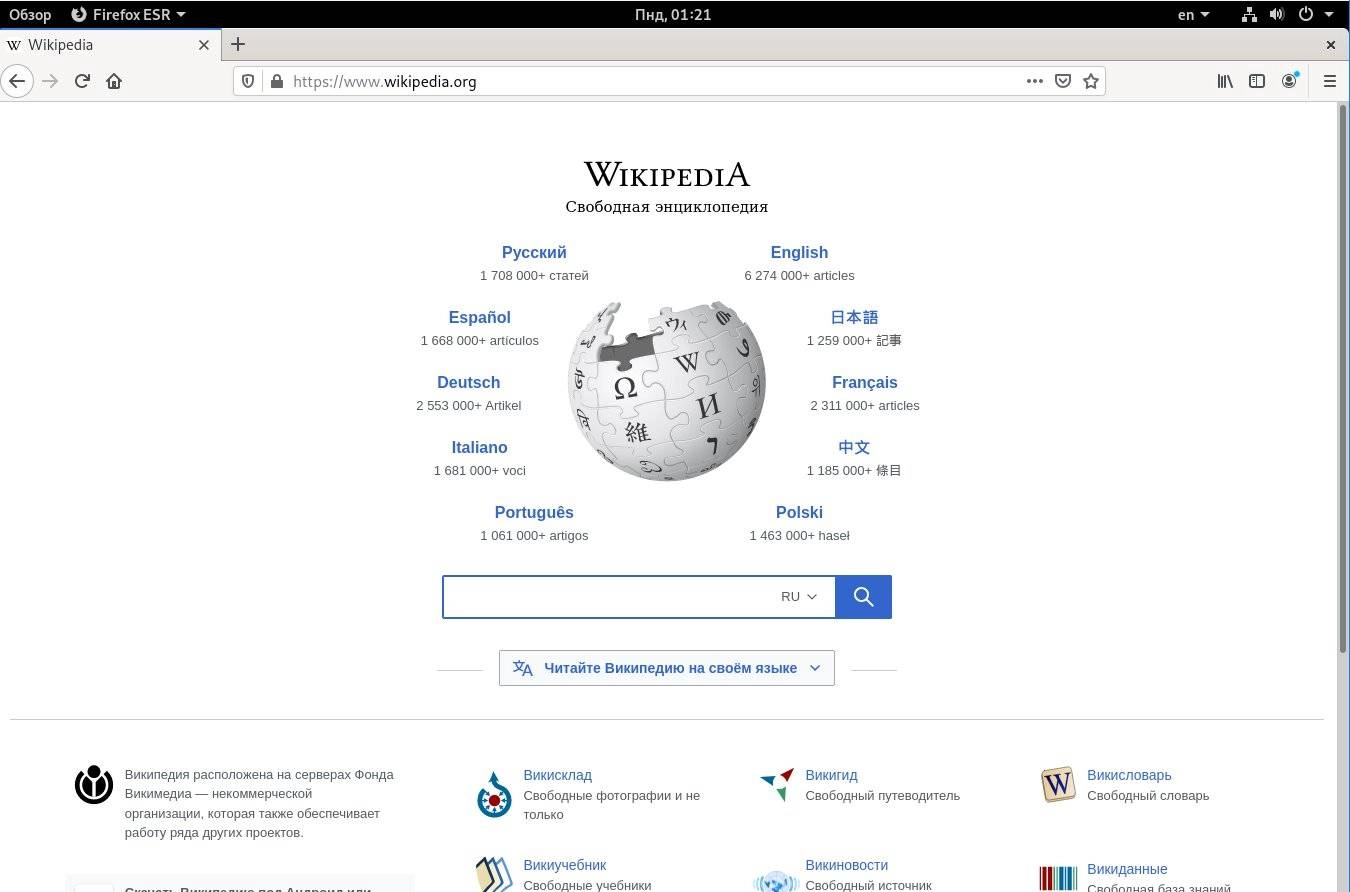Open the Polski Wikipedia link
Screen dimensions: 1350x892
[x=799, y=513]
